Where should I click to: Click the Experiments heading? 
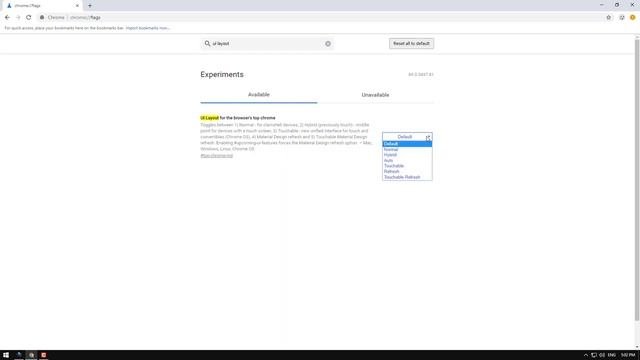[222, 75]
